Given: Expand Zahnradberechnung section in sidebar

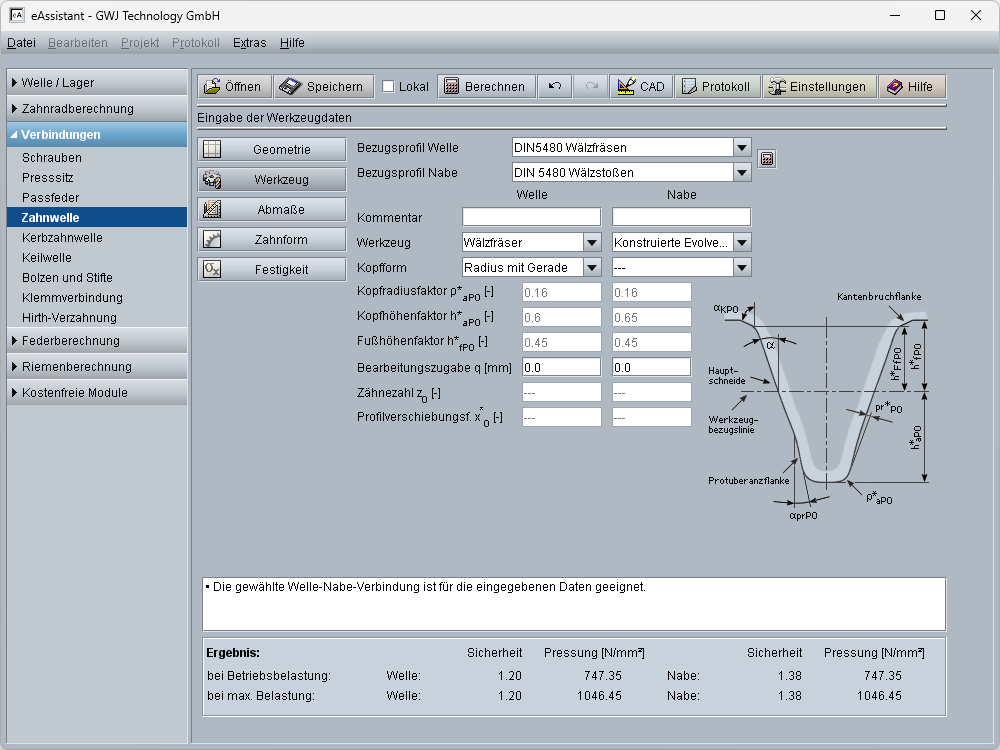Looking at the screenshot, I should tap(97, 109).
